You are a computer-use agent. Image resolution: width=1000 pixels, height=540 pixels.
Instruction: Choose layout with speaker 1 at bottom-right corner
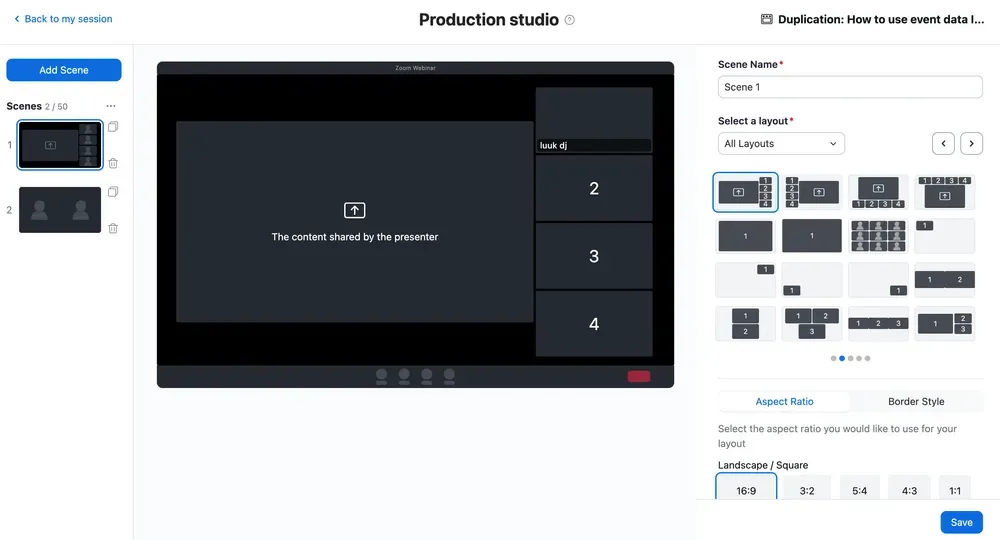point(878,280)
